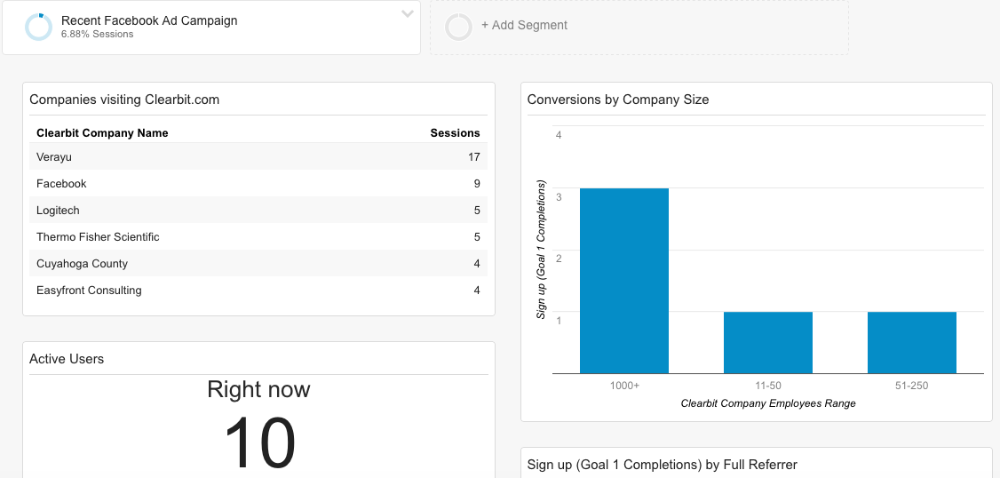Image resolution: width=1000 pixels, height=478 pixels.
Task: Open the Active Users widget title
Action: pos(66,359)
